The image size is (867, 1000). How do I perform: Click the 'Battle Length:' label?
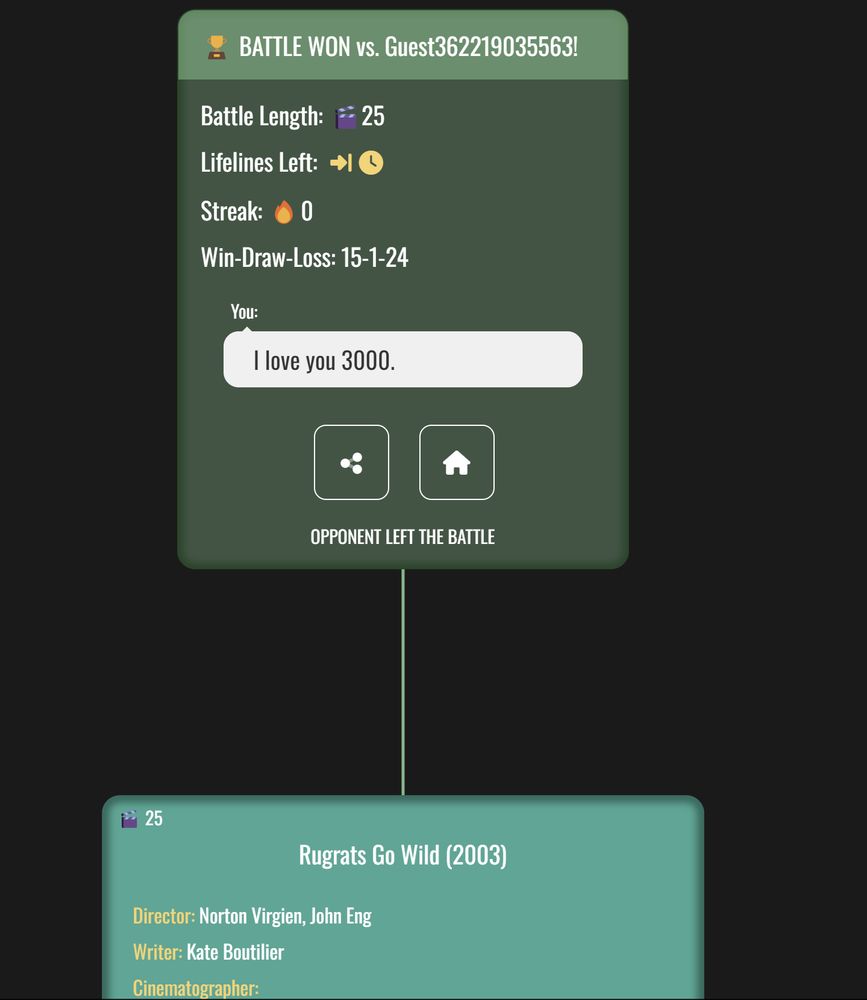tap(262, 116)
